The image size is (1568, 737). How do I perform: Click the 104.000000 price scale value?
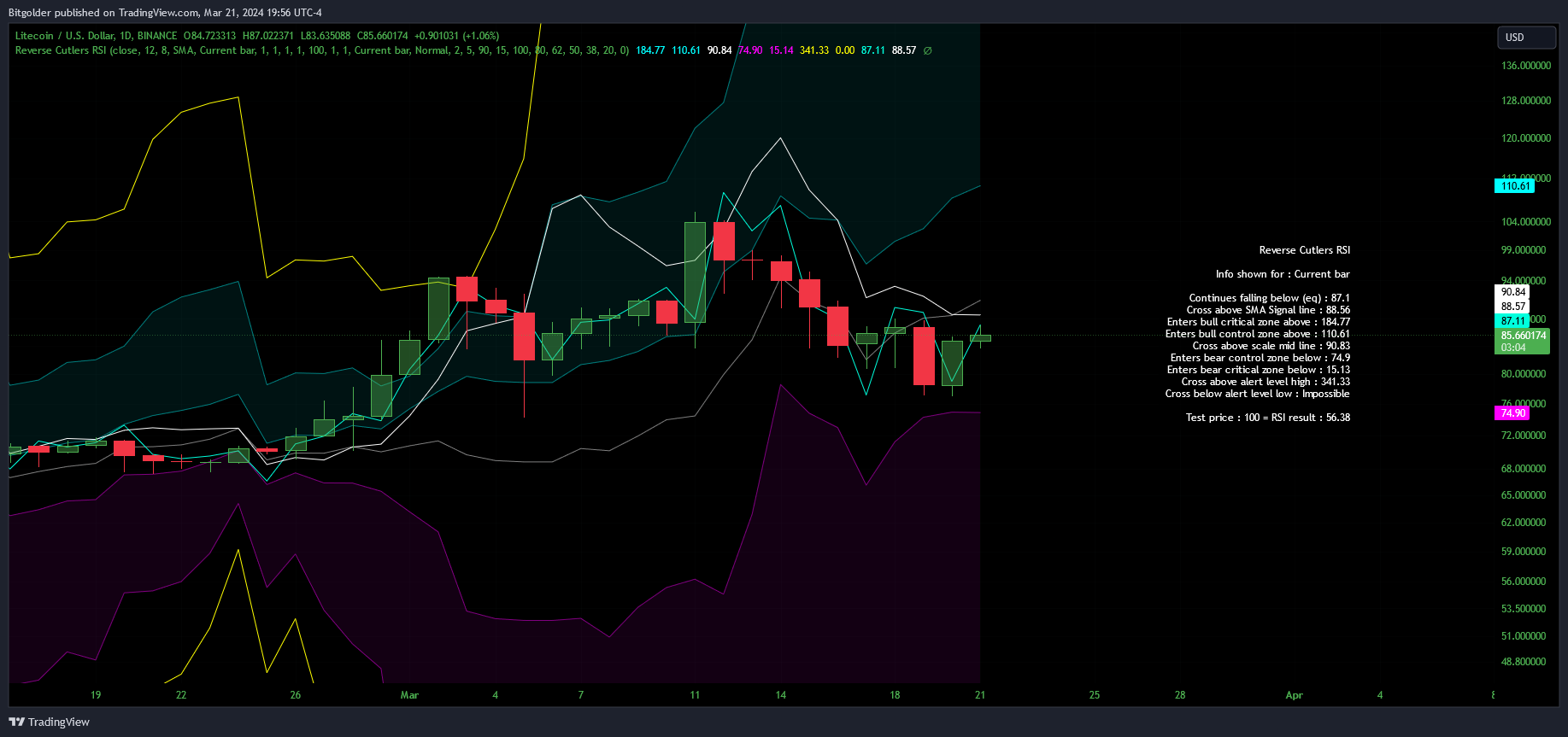(x=1525, y=222)
